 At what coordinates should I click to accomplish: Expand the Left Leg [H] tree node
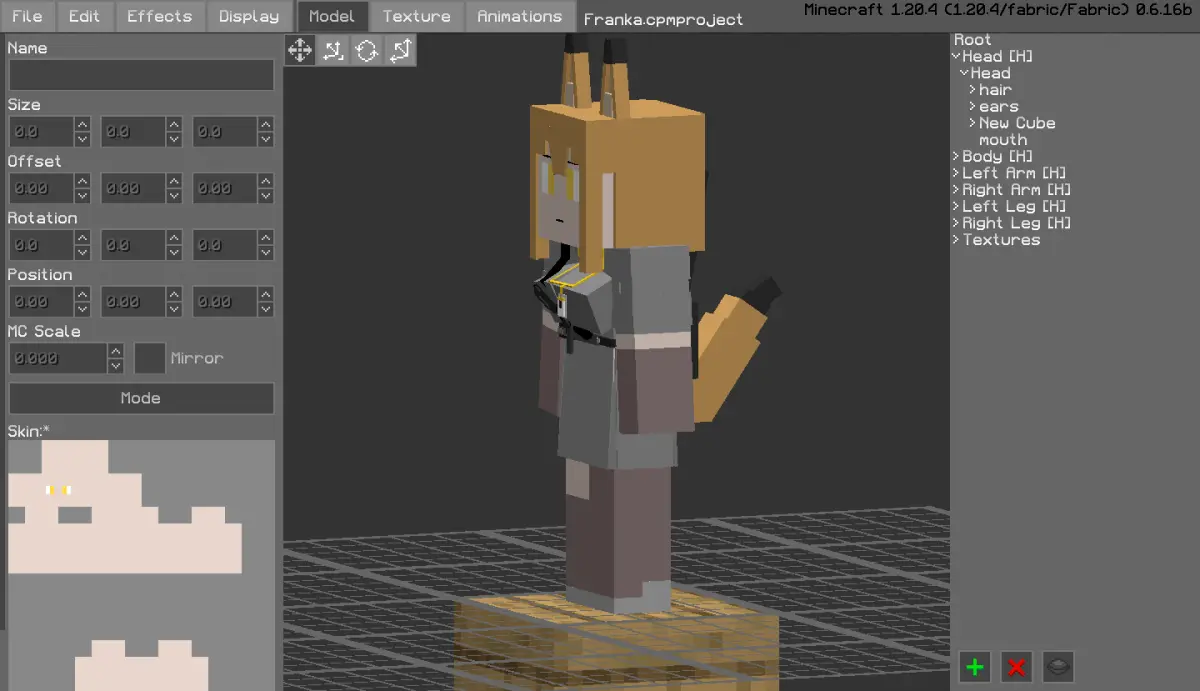coord(956,207)
